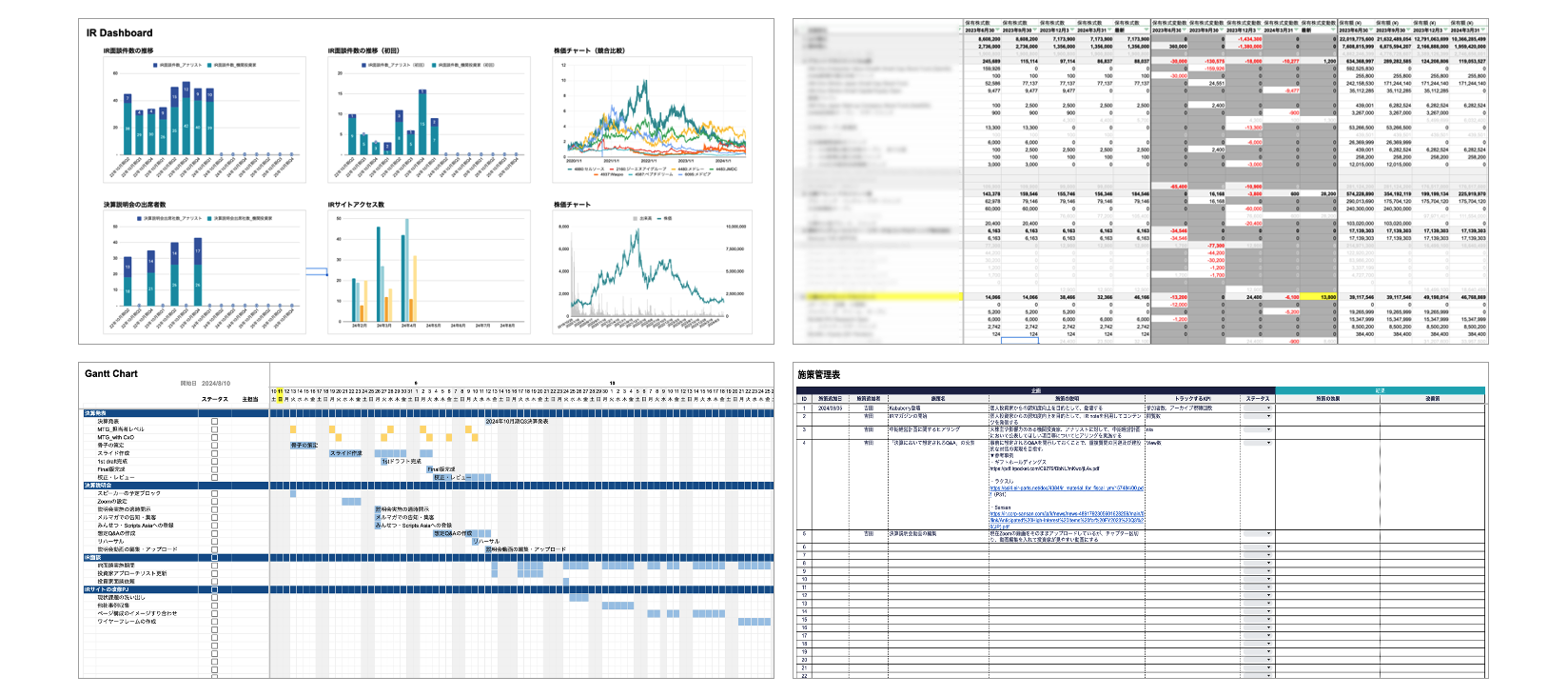Open status dropdown for ID 4 row

coord(1268,443)
